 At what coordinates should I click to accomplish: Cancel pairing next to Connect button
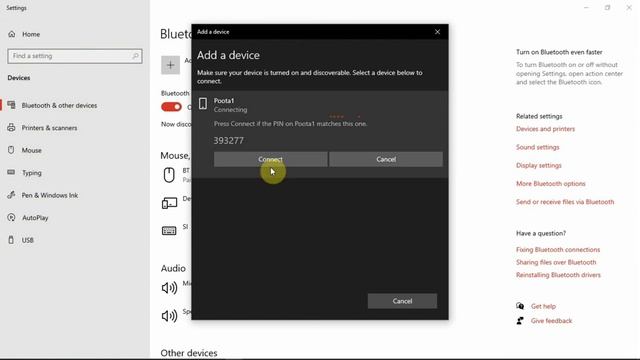[x=386, y=159]
